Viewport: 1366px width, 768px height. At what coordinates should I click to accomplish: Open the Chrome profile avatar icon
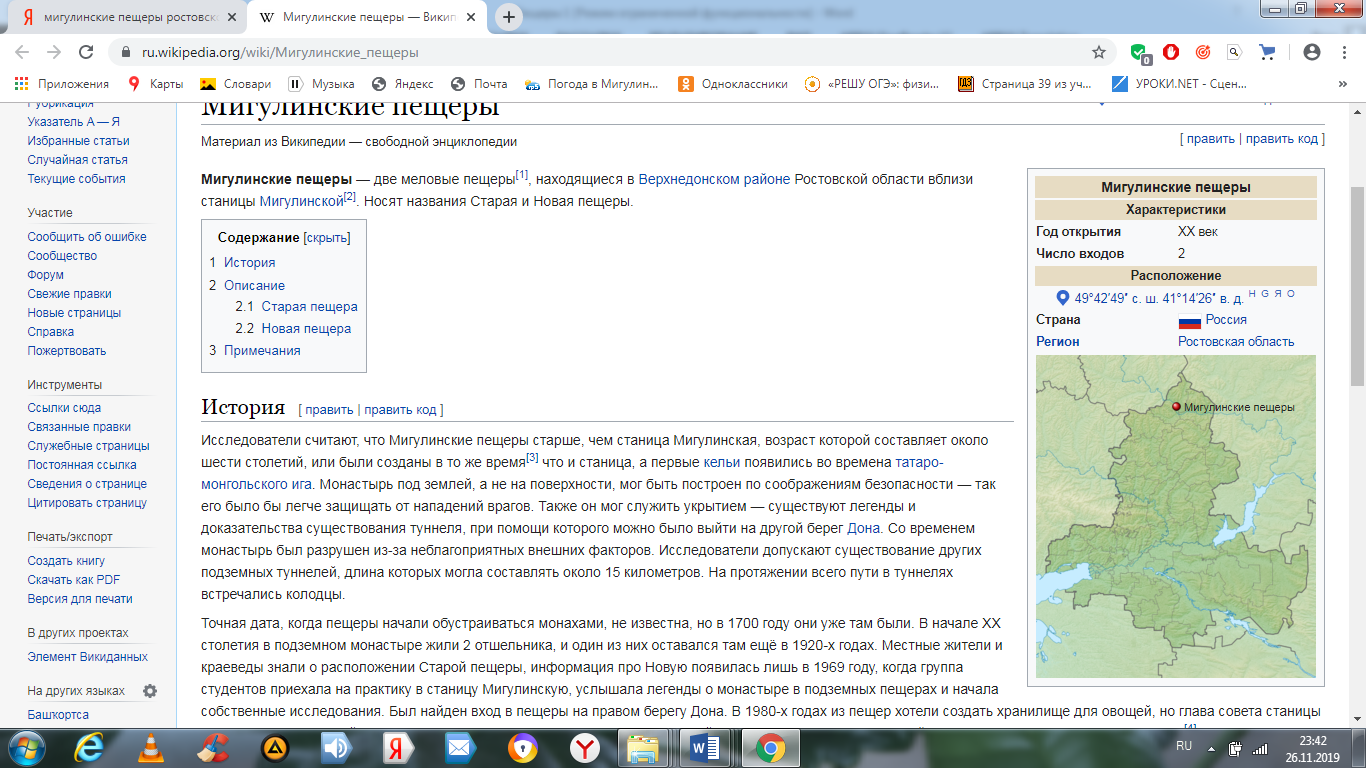click(1312, 52)
